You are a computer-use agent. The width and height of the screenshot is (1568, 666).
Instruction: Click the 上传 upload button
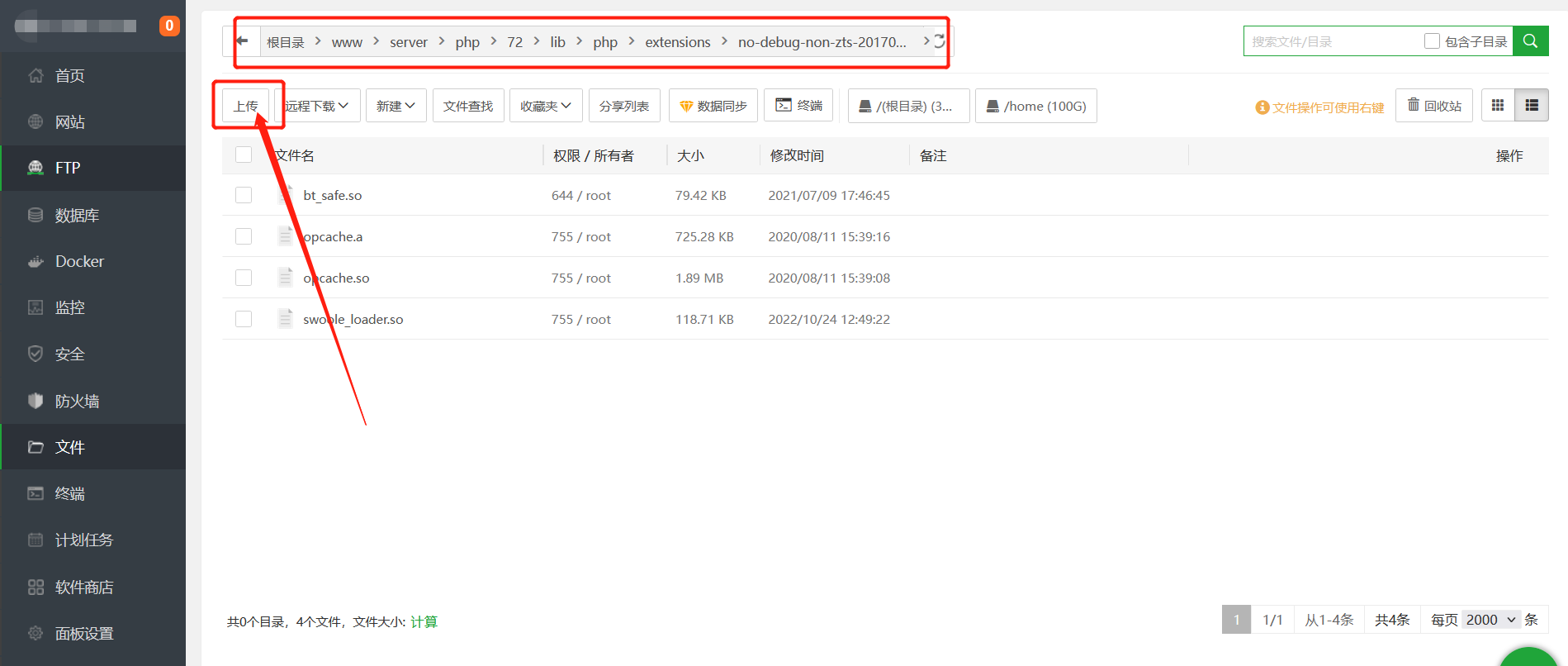246,106
